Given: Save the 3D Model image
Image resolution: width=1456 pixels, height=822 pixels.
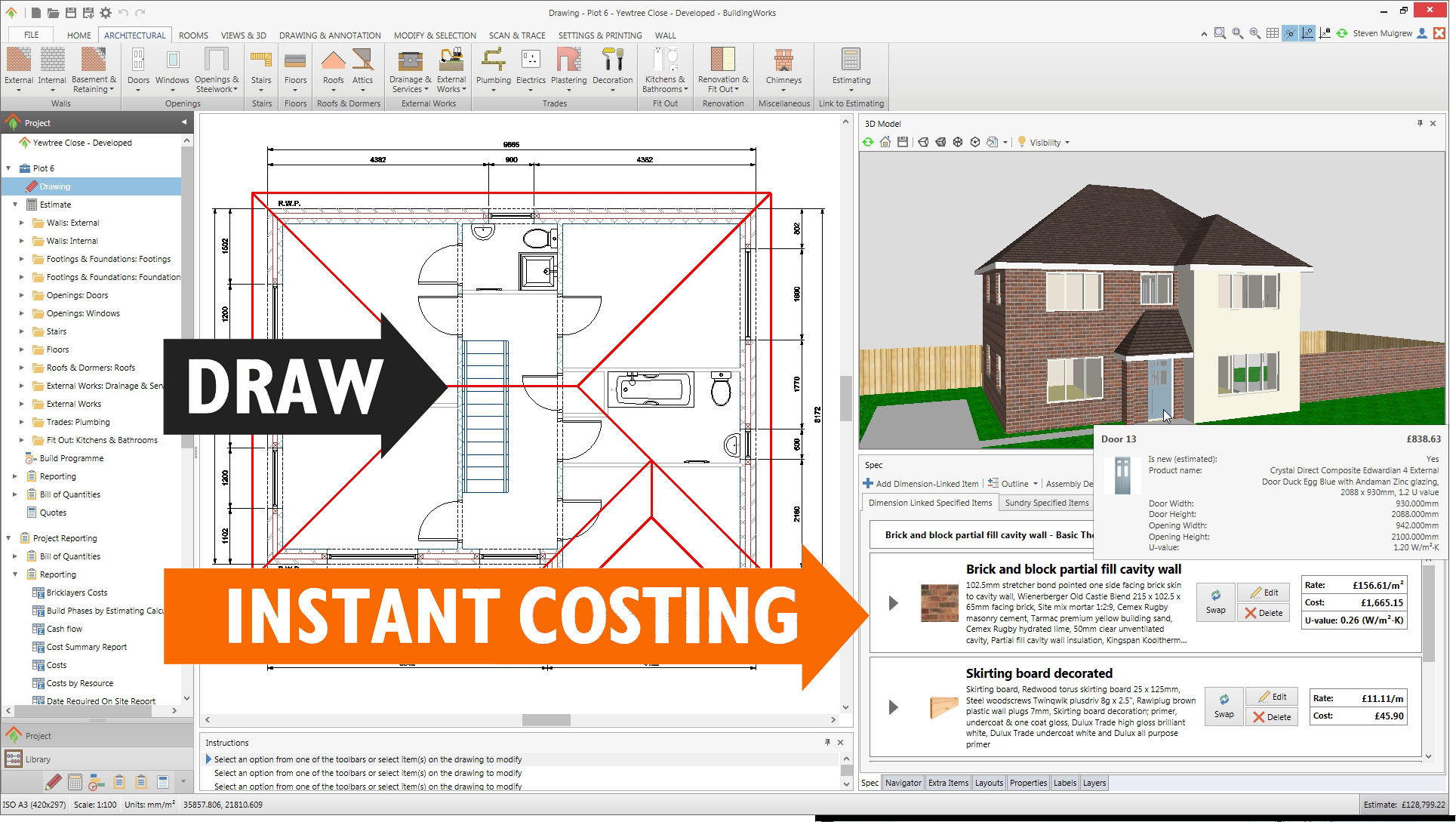Looking at the screenshot, I should [x=903, y=142].
